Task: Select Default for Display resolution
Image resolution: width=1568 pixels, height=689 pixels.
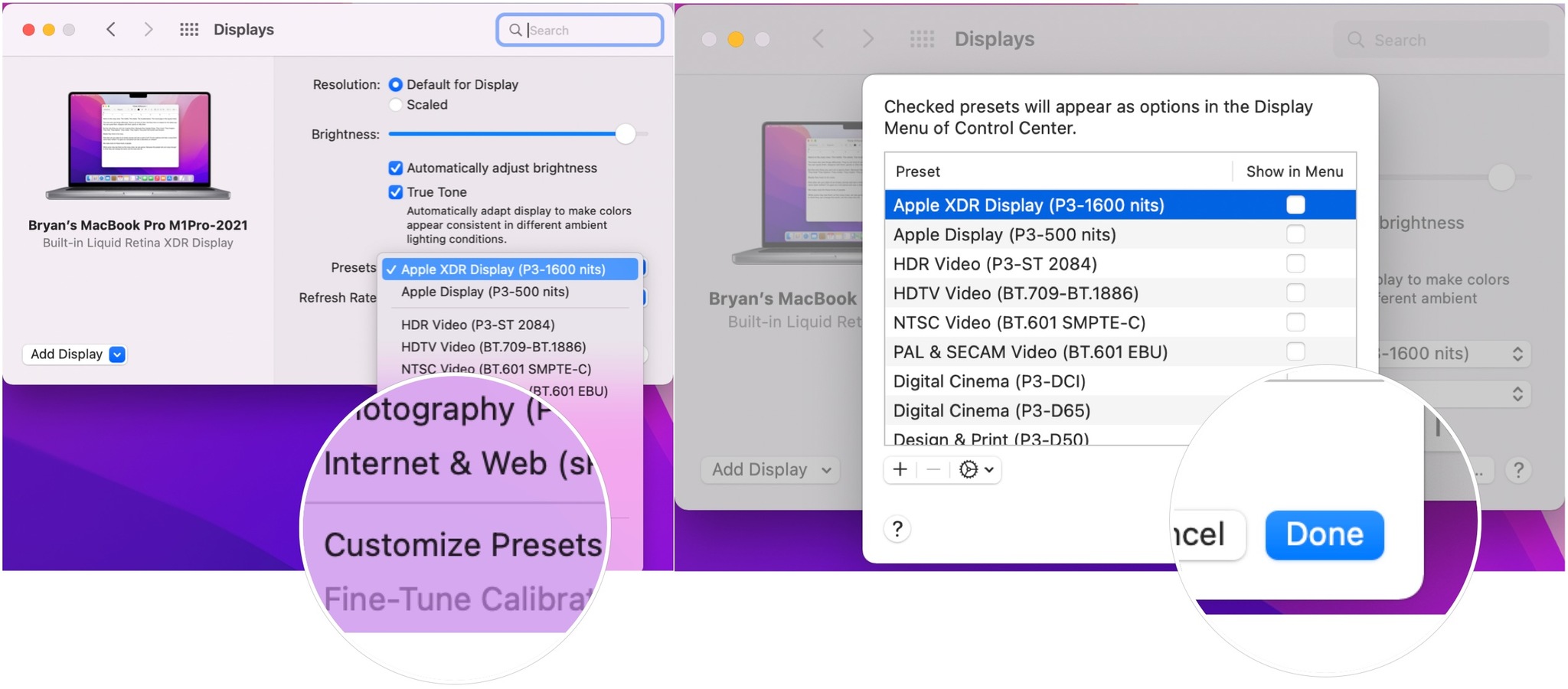Action: [396, 85]
